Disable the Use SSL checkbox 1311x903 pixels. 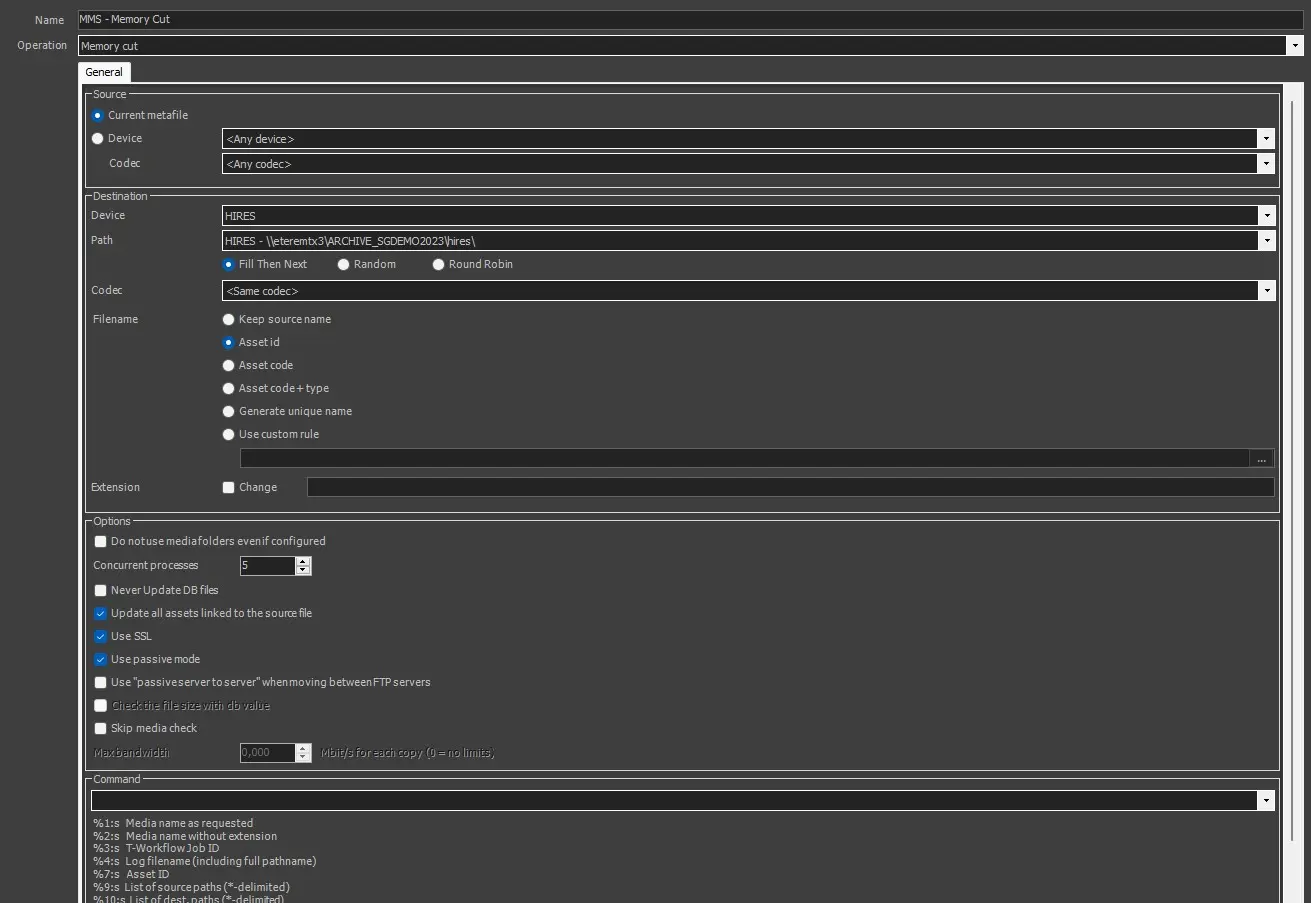[101, 637]
